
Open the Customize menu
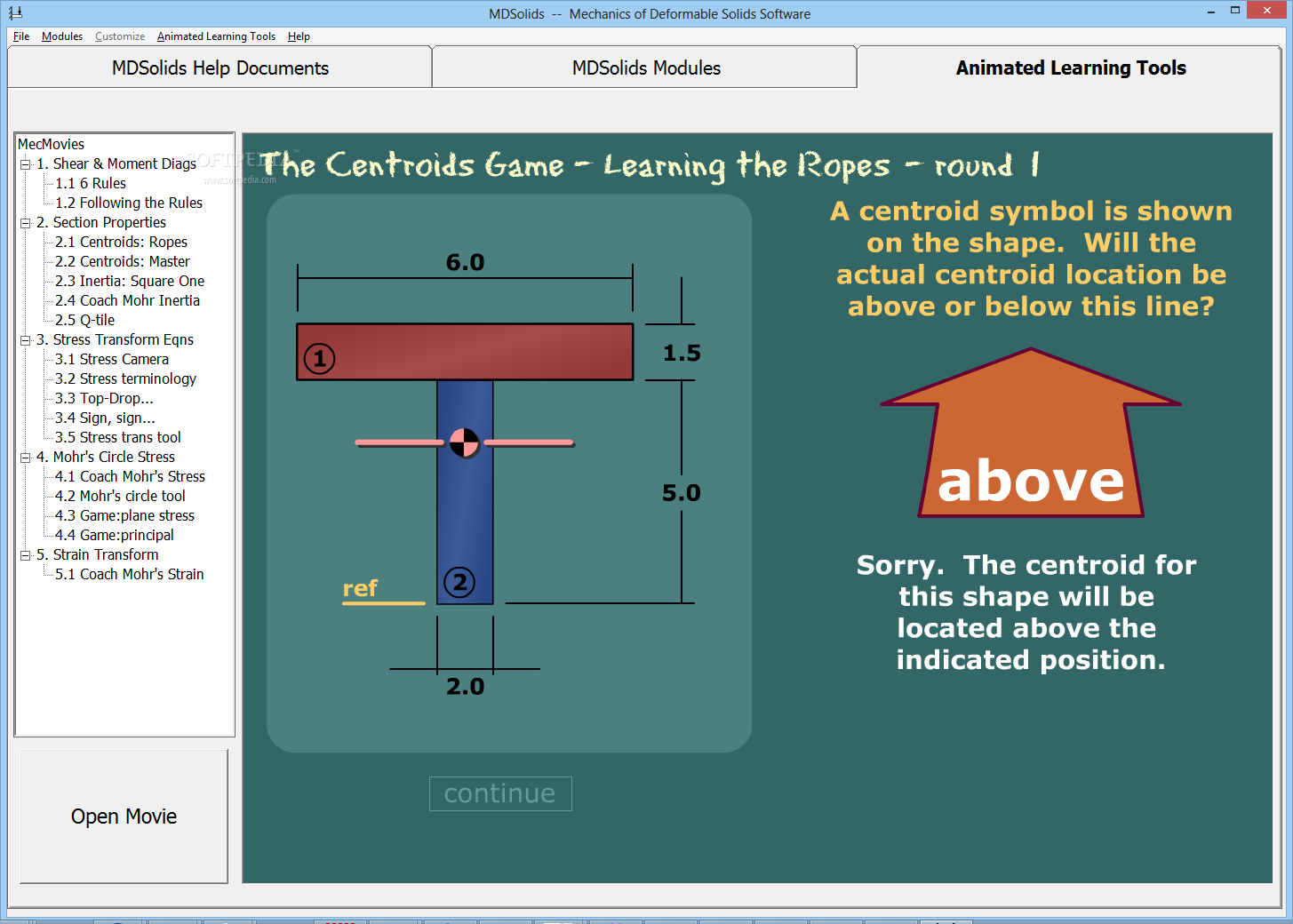click(120, 36)
